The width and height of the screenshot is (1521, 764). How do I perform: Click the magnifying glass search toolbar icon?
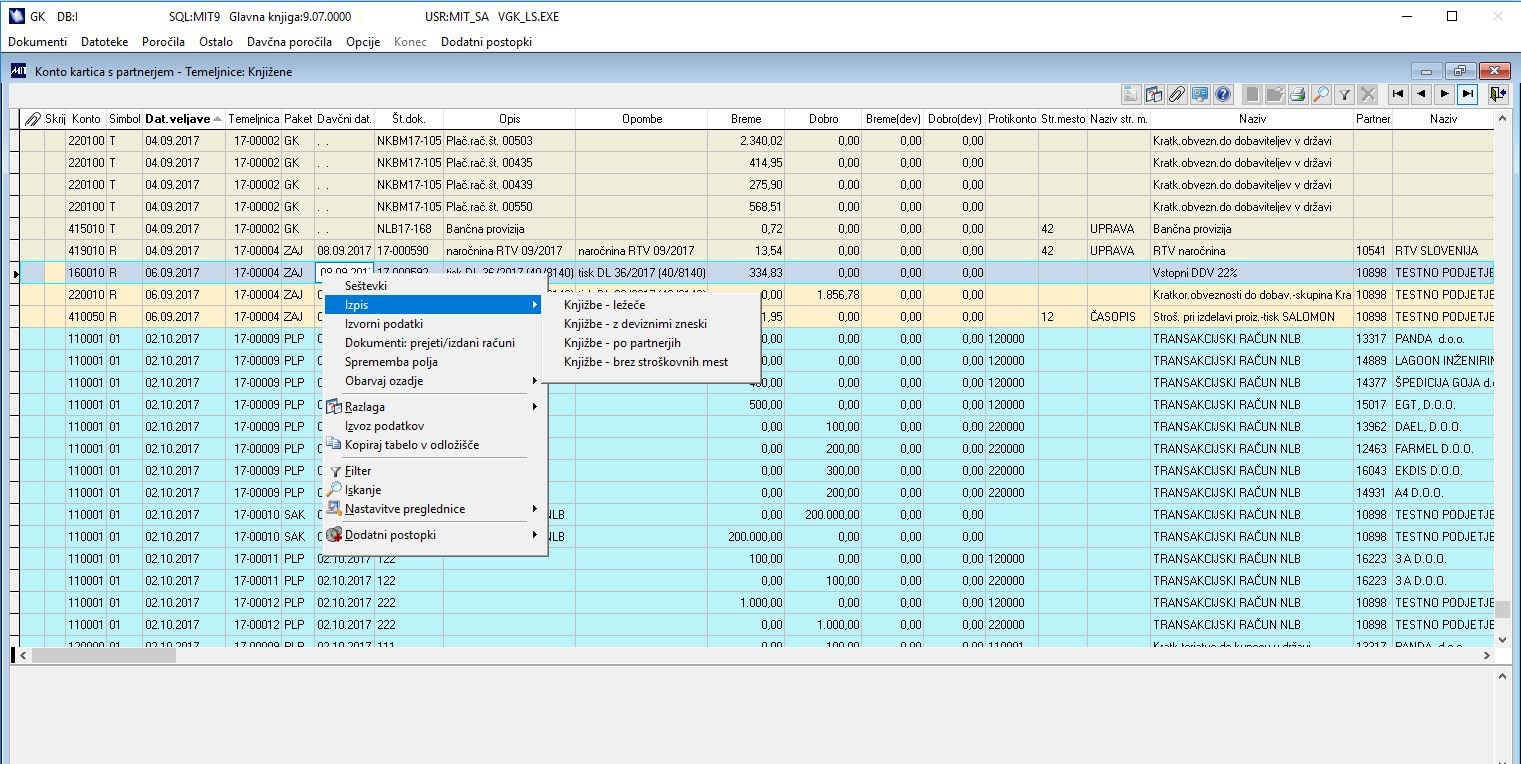[1321, 95]
